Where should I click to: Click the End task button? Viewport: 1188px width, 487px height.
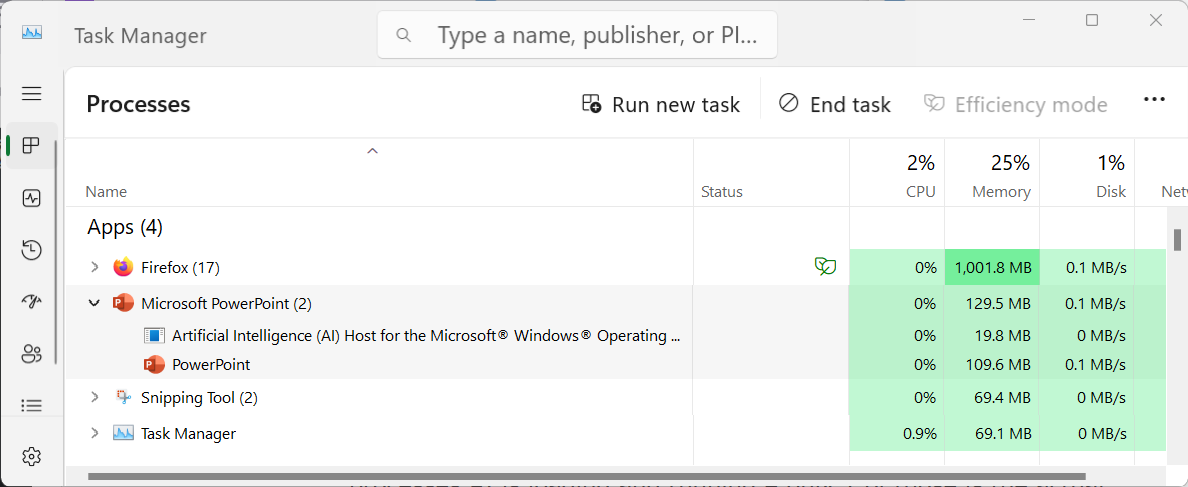pos(834,104)
